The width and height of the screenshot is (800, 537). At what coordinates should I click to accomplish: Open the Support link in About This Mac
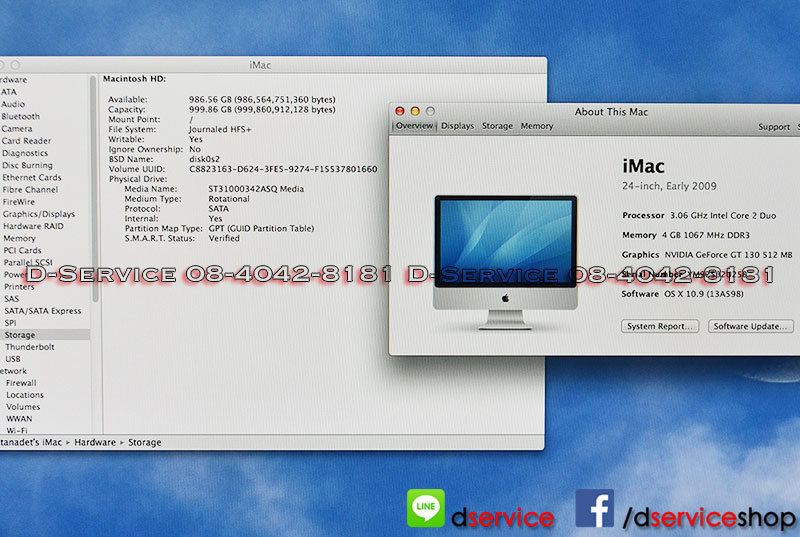pos(773,126)
